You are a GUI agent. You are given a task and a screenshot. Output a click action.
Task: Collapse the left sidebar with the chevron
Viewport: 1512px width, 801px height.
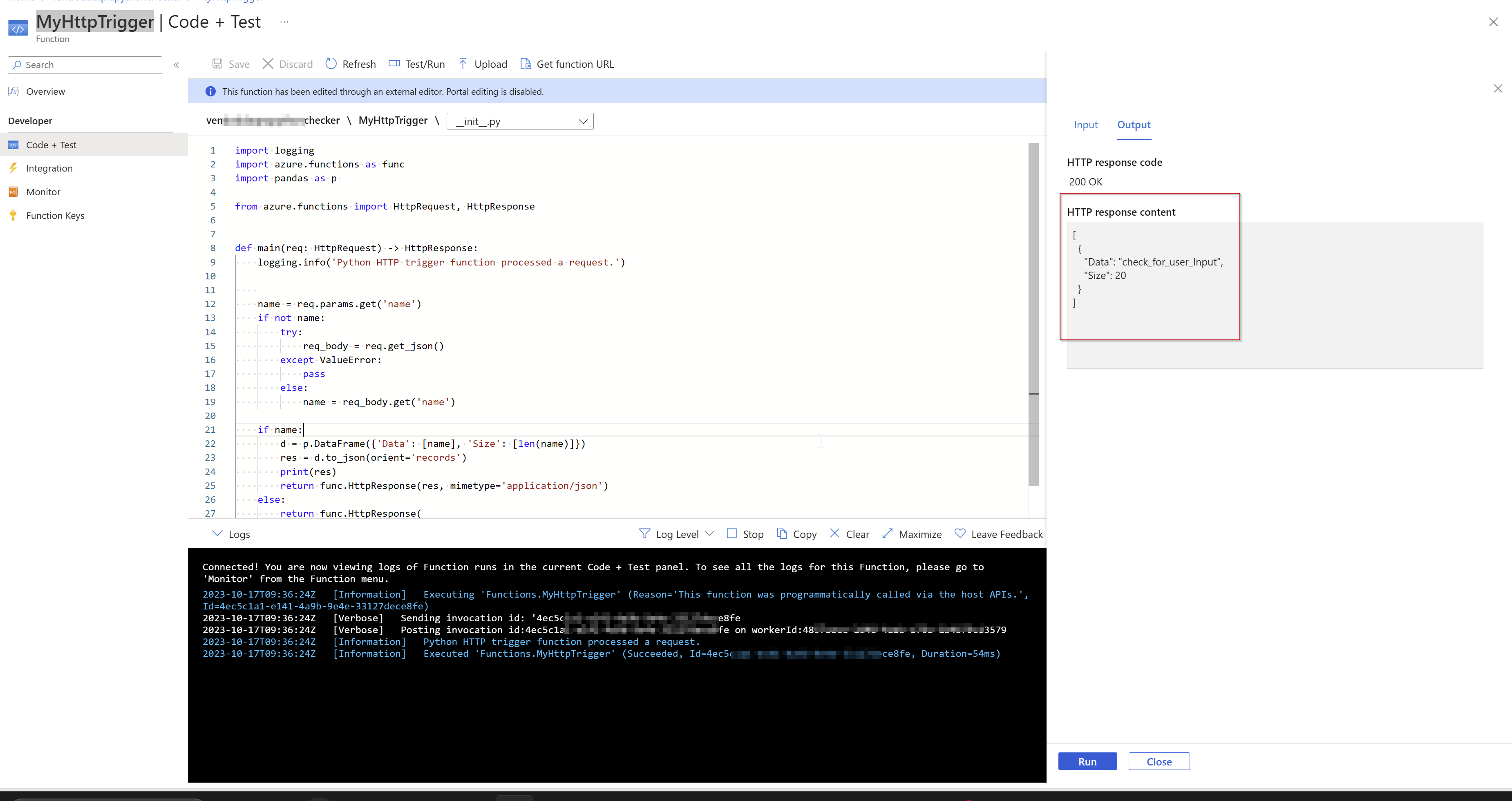coord(176,65)
